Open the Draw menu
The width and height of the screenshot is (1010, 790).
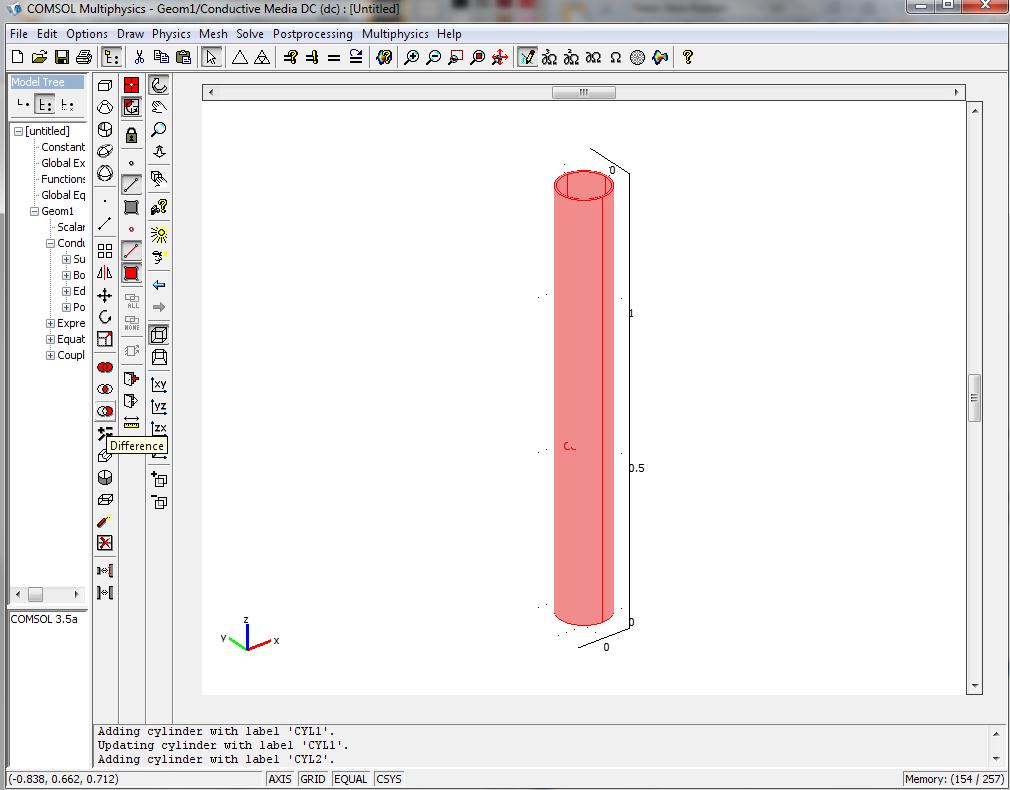130,34
